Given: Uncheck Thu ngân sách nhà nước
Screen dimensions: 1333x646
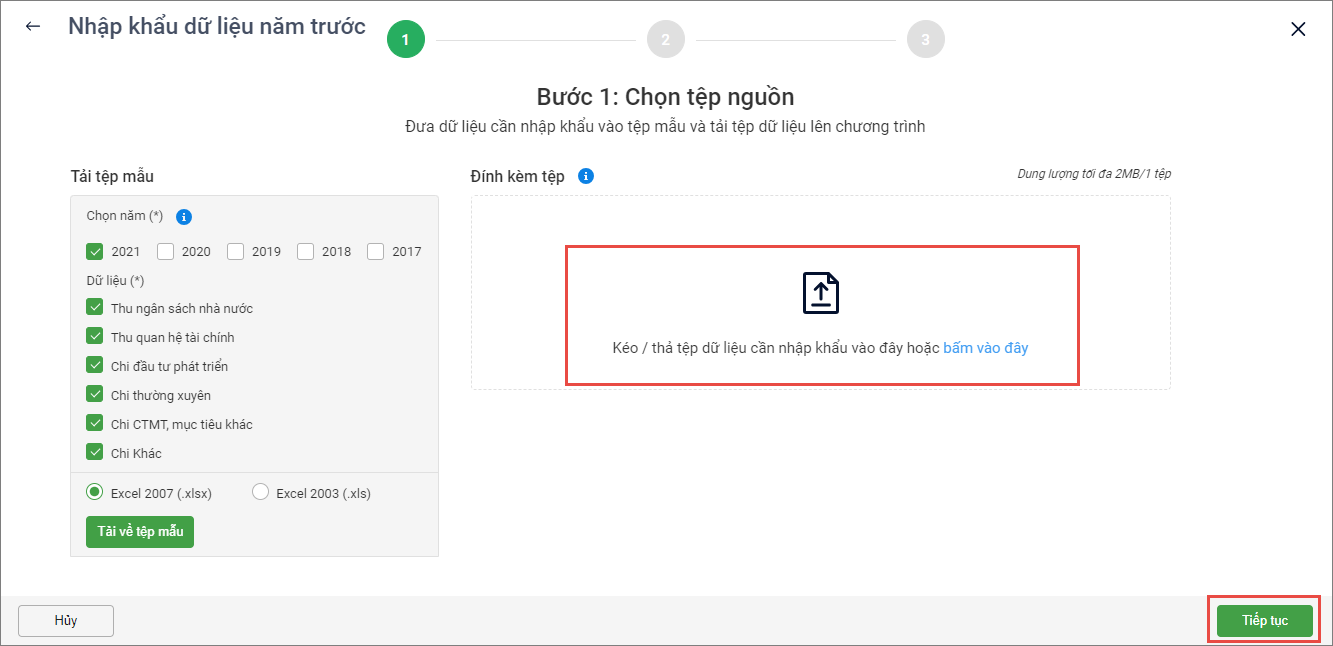Looking at the screenshot, I should pyautogui.click(x=95, y=308).
